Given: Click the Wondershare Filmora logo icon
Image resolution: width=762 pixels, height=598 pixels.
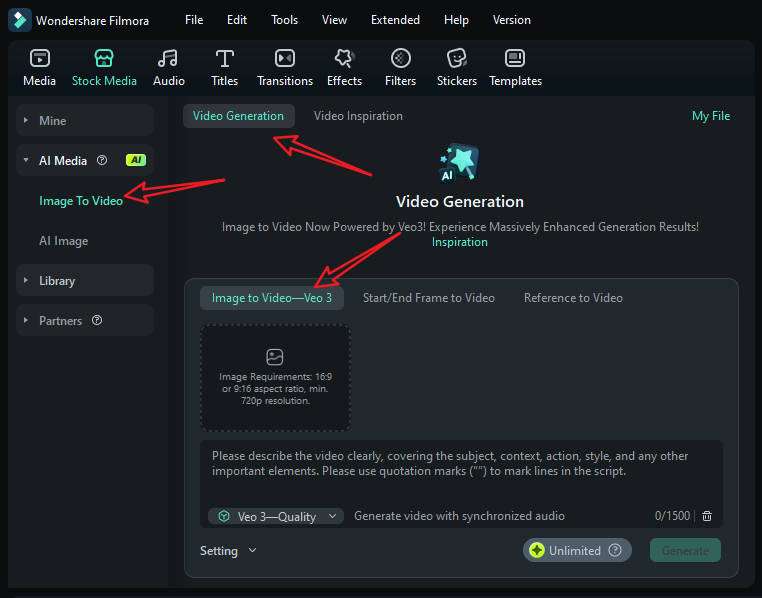Looking at the screenshot, I should tap(19, 20).
